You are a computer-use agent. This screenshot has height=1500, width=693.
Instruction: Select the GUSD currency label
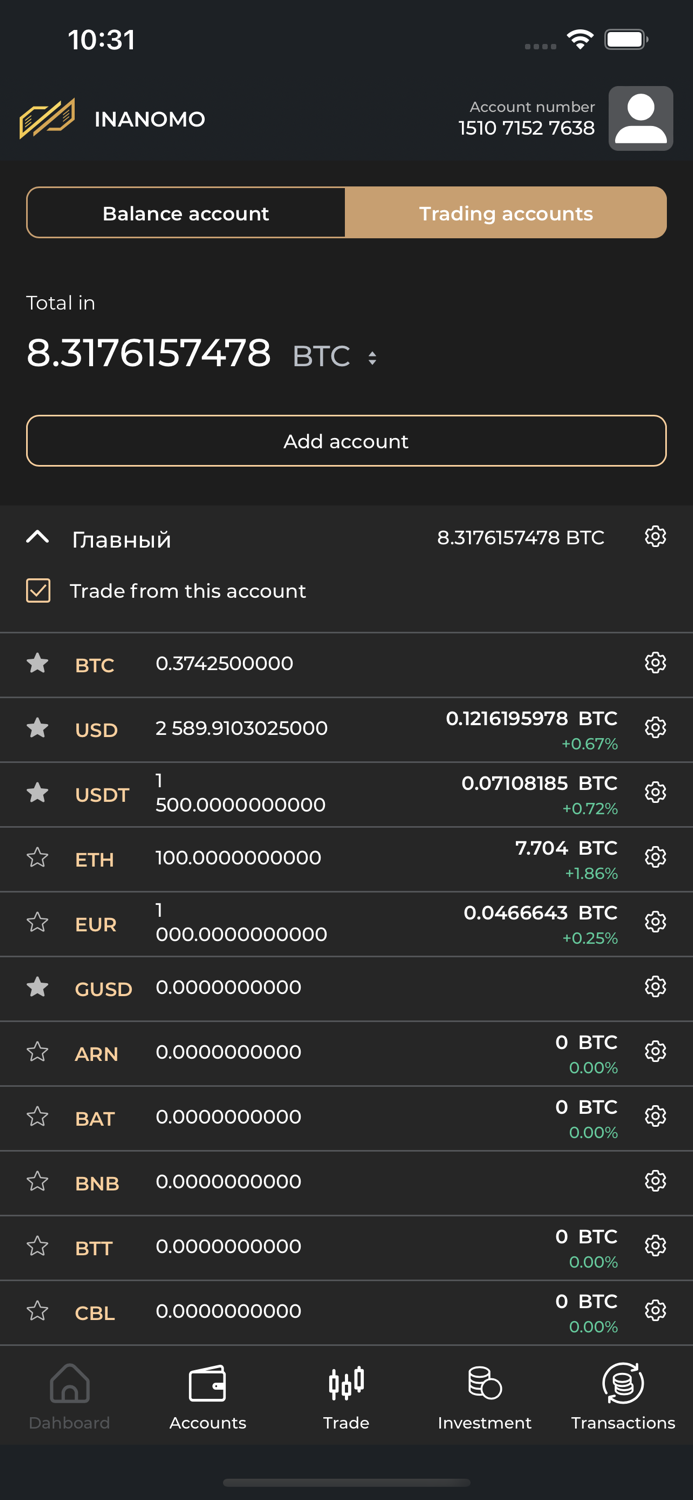point(103,989)
